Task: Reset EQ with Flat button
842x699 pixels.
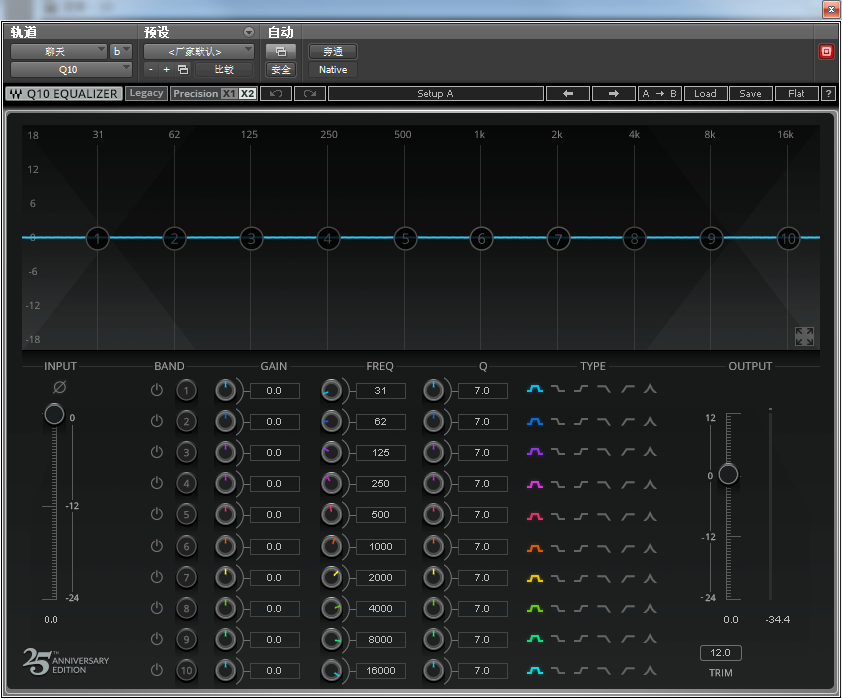Action: click(796, 93)
